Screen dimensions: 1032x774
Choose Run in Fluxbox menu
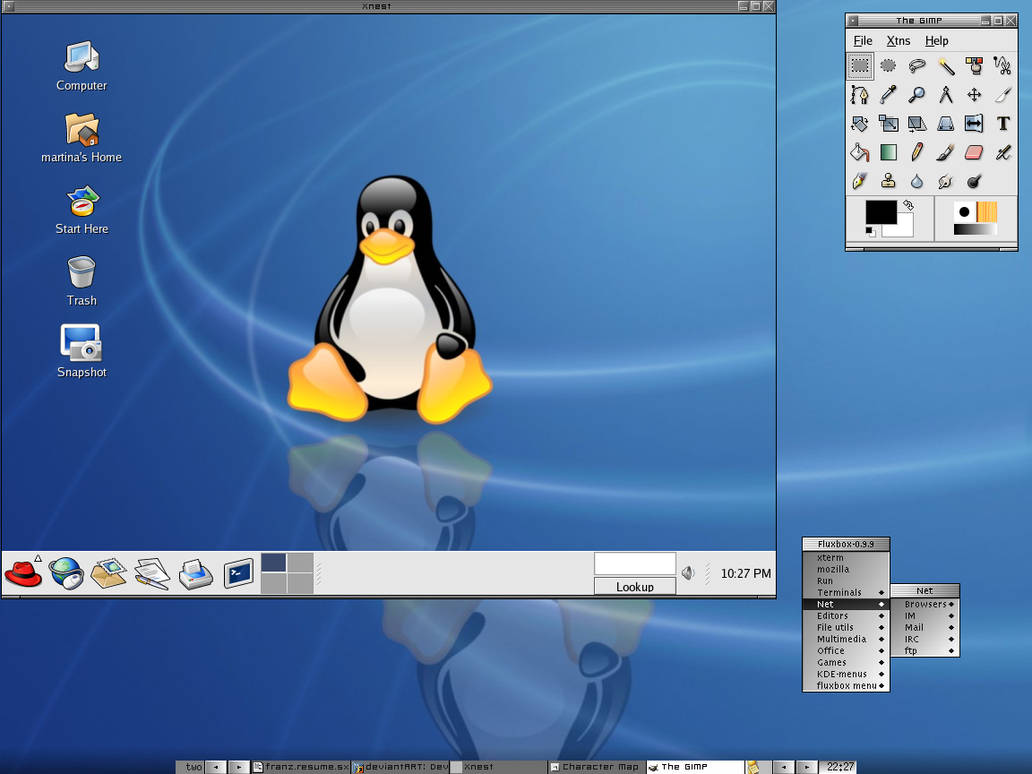click(x=846, y=581)
